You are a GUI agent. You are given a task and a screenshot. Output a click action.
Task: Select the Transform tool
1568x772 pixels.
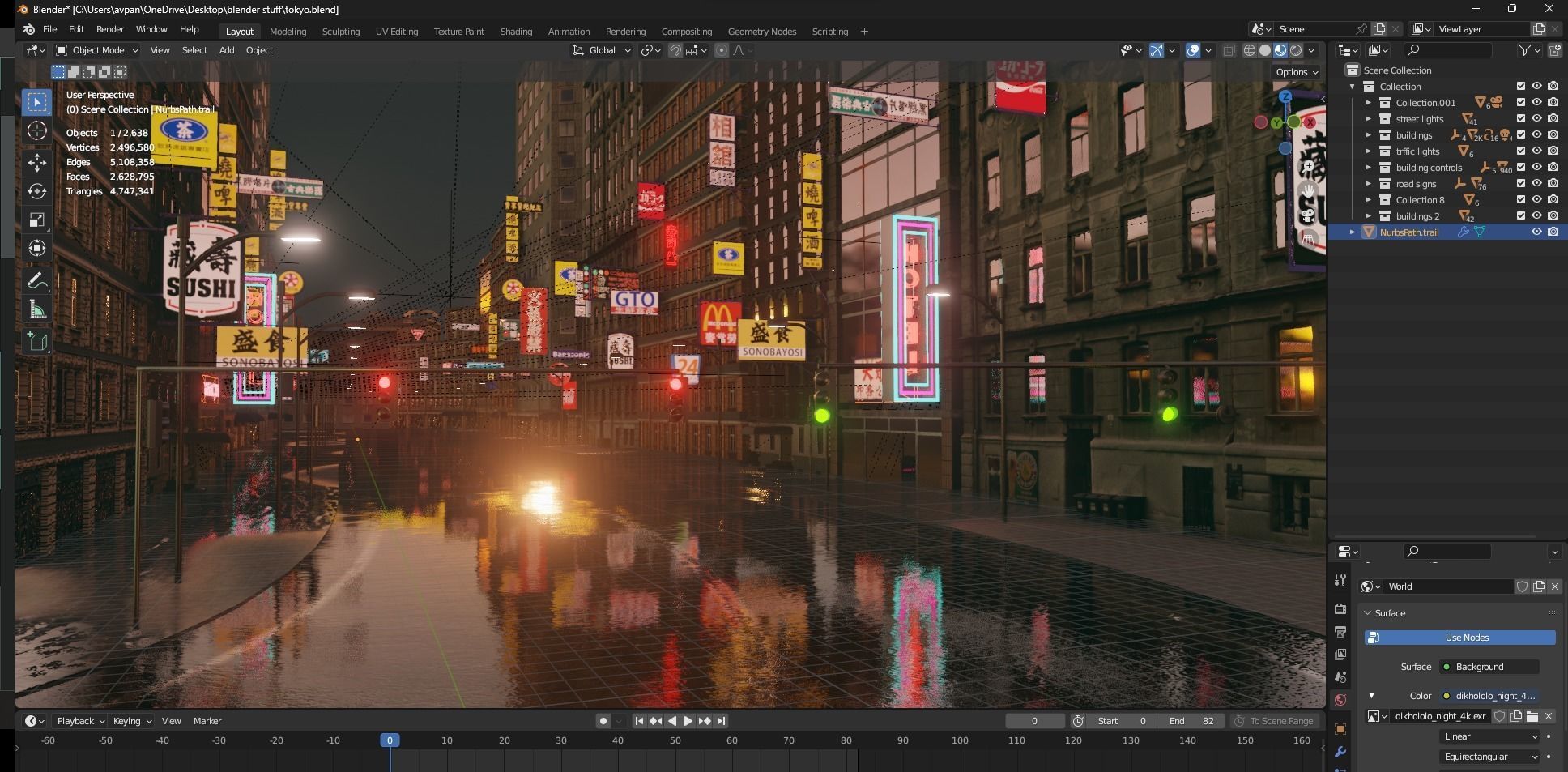coord(37,248)
